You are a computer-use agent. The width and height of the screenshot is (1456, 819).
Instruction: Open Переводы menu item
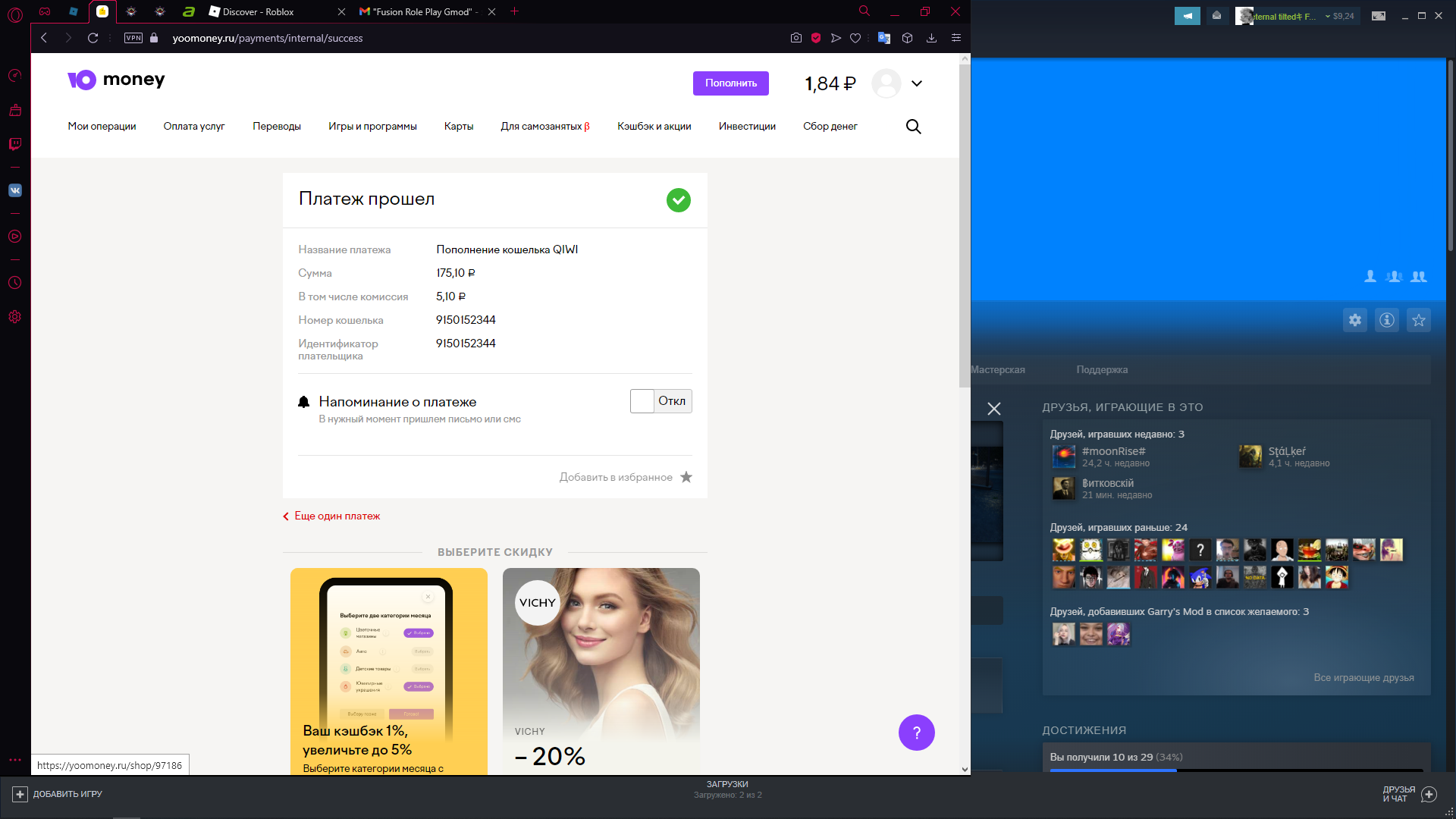(x=277, y=127)
